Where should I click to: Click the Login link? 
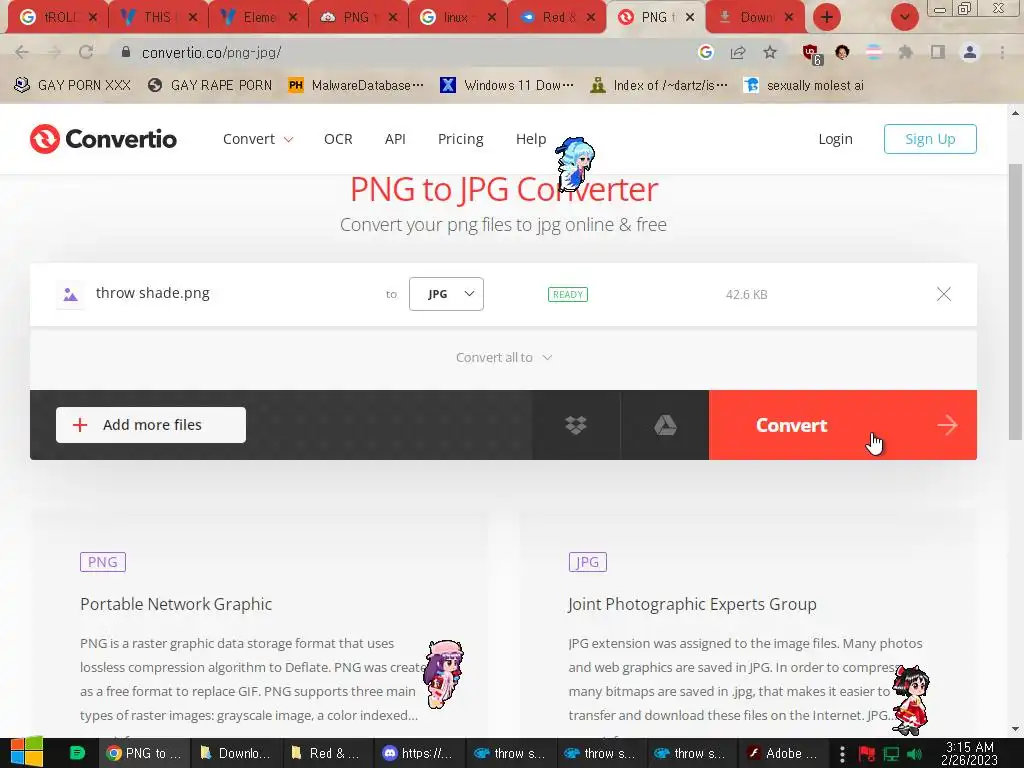[835, 139]
